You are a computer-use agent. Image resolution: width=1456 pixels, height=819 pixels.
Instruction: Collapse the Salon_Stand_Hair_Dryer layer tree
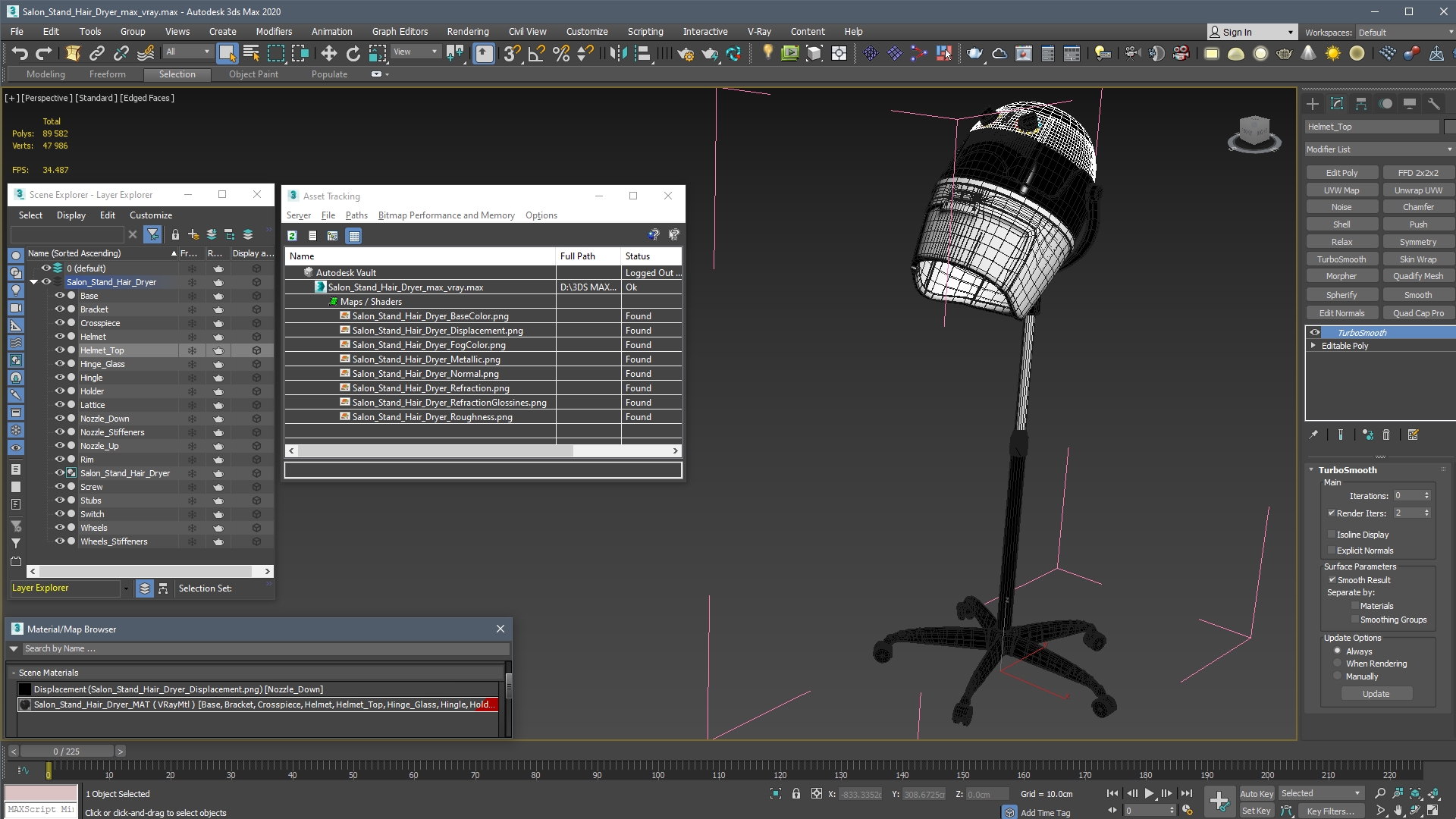pos(33,282)
